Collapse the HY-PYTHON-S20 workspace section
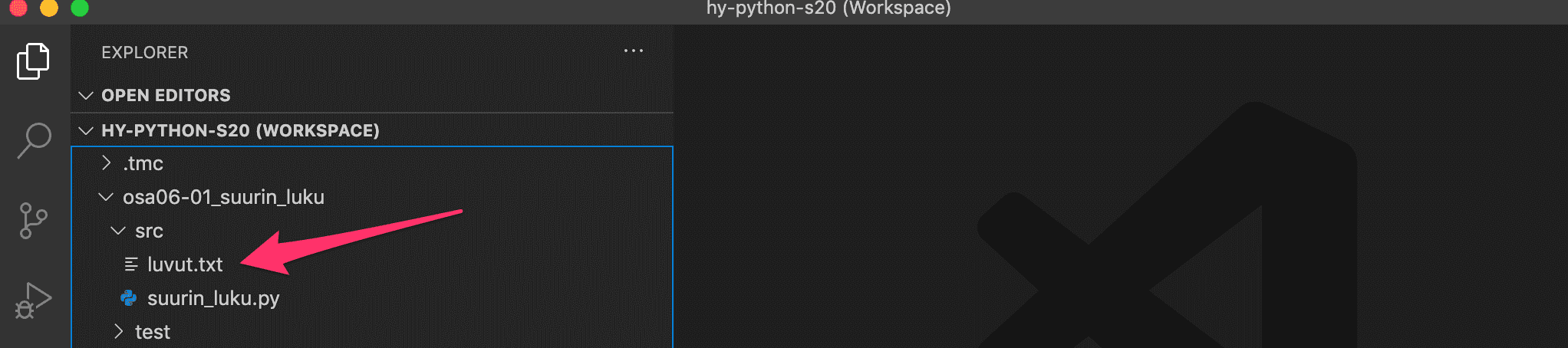 pyautogui.click(x=87, y=130)
